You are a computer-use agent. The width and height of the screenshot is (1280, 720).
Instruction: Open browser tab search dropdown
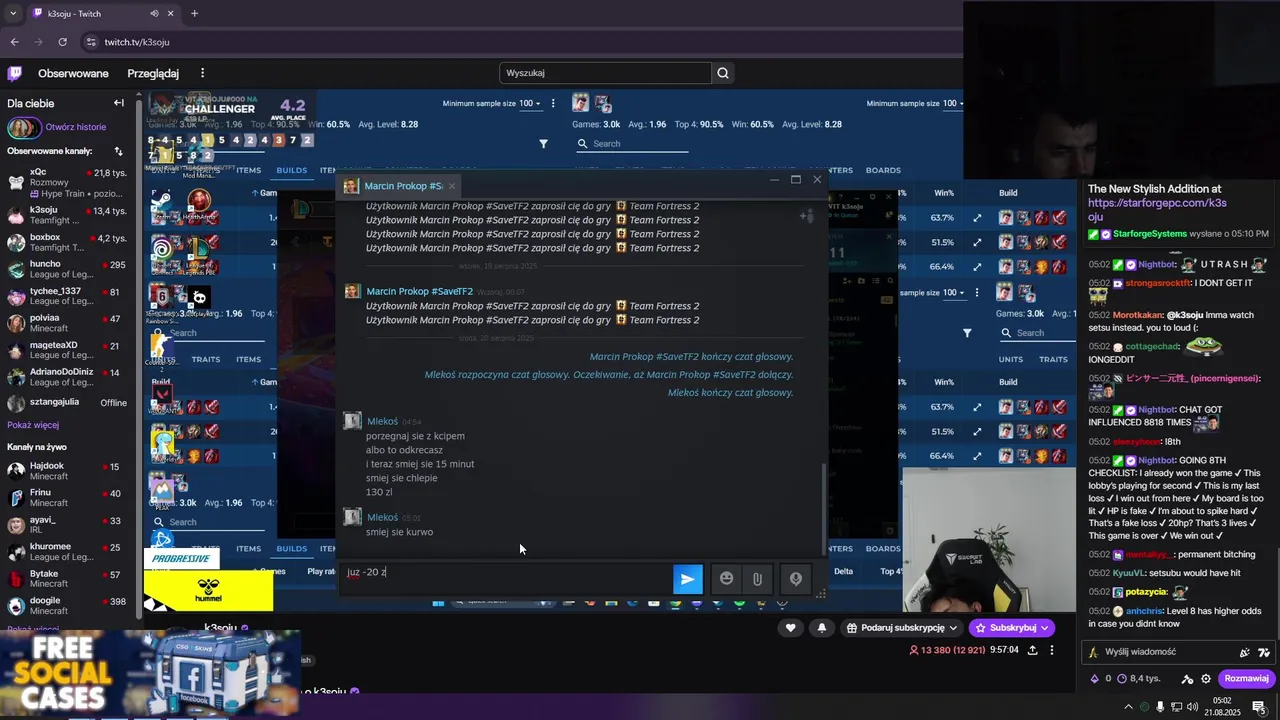pos(13,14)
